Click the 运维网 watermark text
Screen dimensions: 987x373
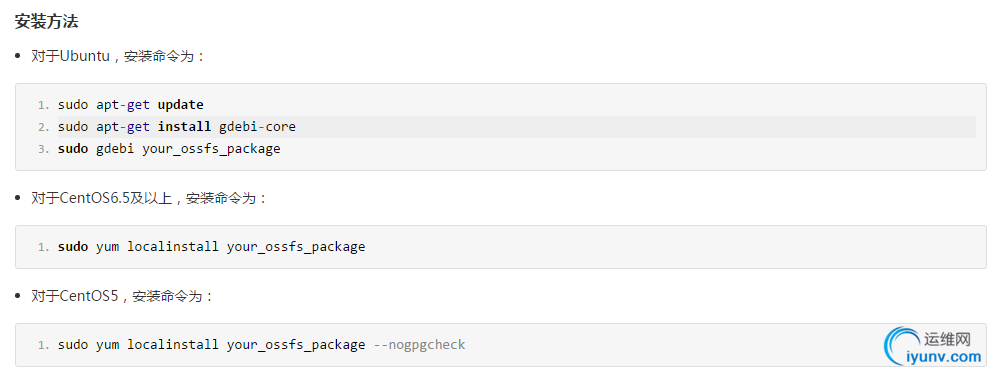(x=948, y=340)
